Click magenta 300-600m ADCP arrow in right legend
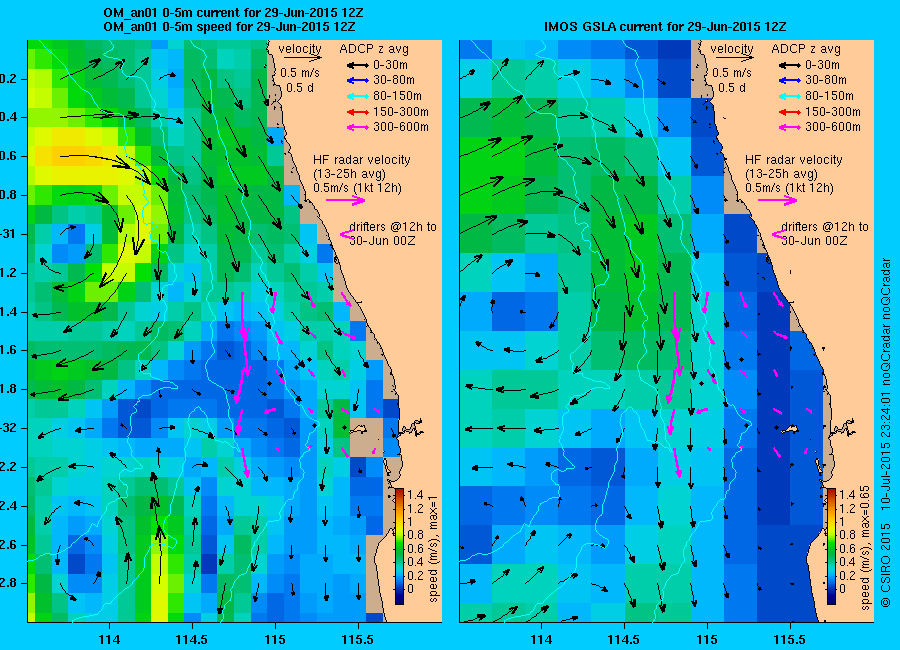 (x=790, y=127)
